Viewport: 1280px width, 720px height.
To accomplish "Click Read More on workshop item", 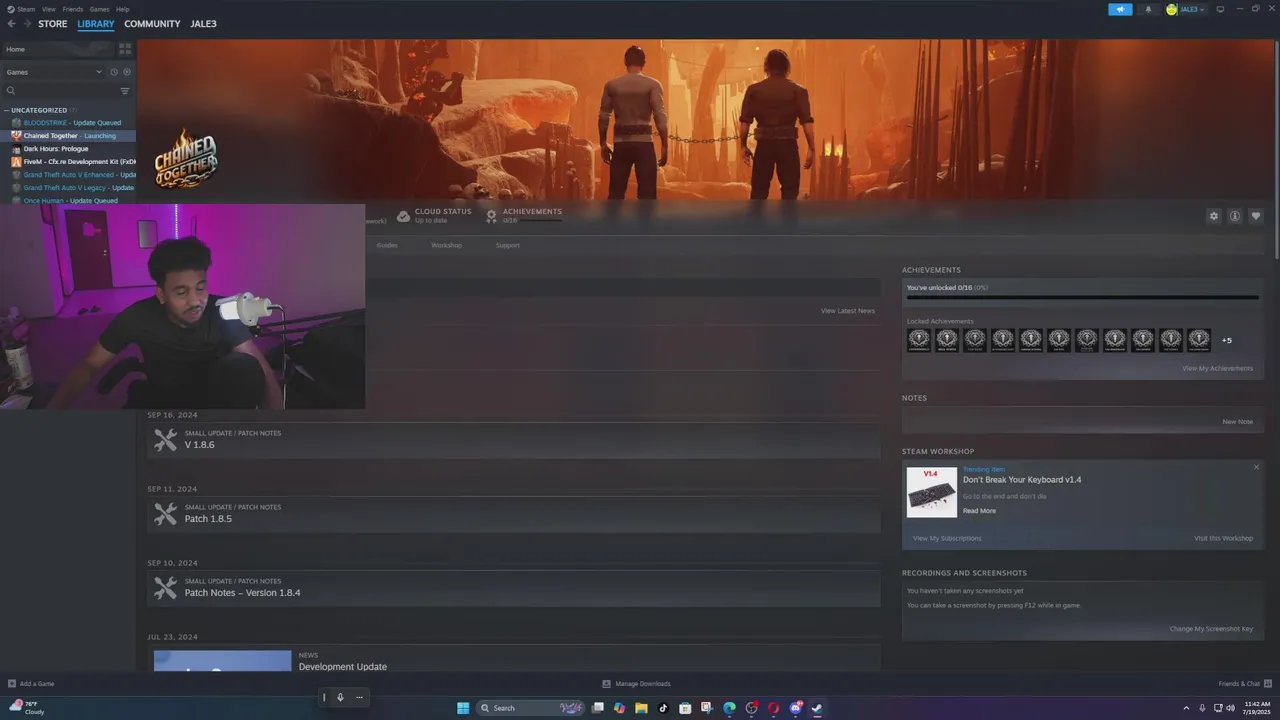I will click(979, 511).
